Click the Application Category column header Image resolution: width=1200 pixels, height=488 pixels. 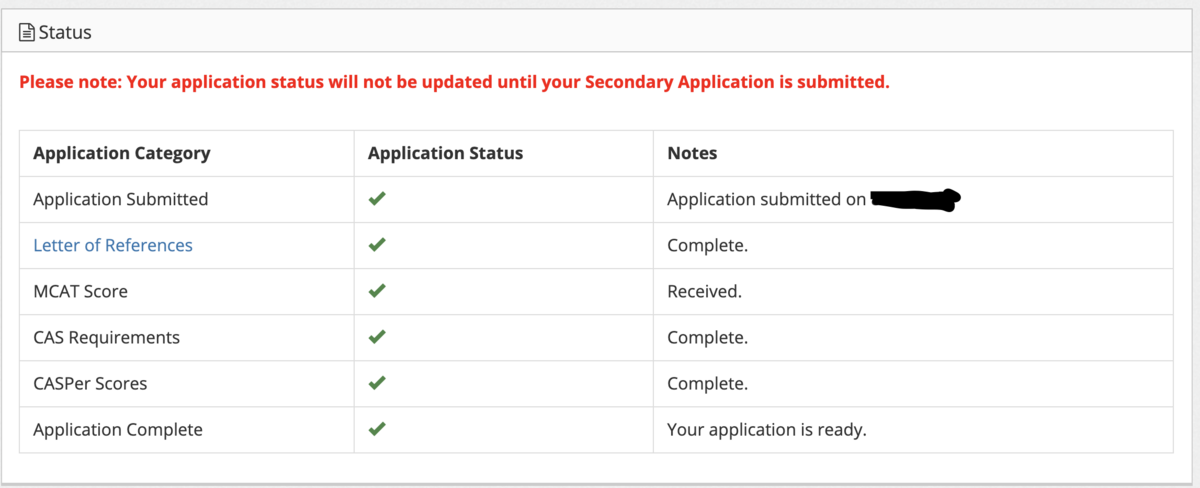pos(122,153)
